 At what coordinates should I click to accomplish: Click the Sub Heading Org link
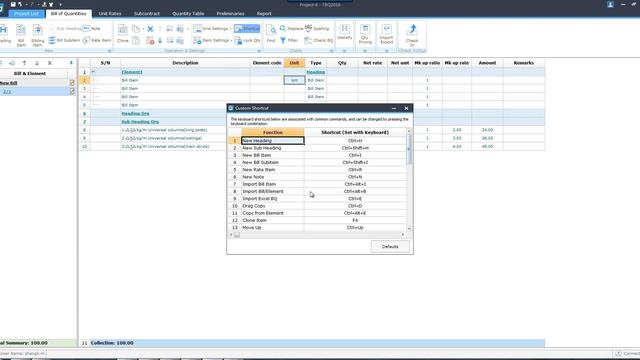pos(140,122)
